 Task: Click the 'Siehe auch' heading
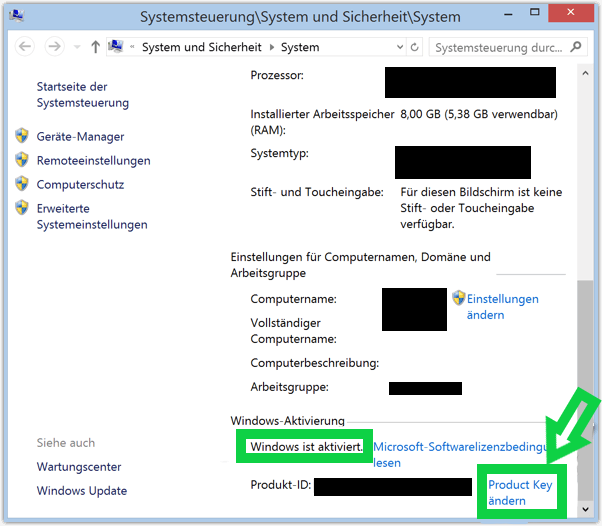(66, 443)
